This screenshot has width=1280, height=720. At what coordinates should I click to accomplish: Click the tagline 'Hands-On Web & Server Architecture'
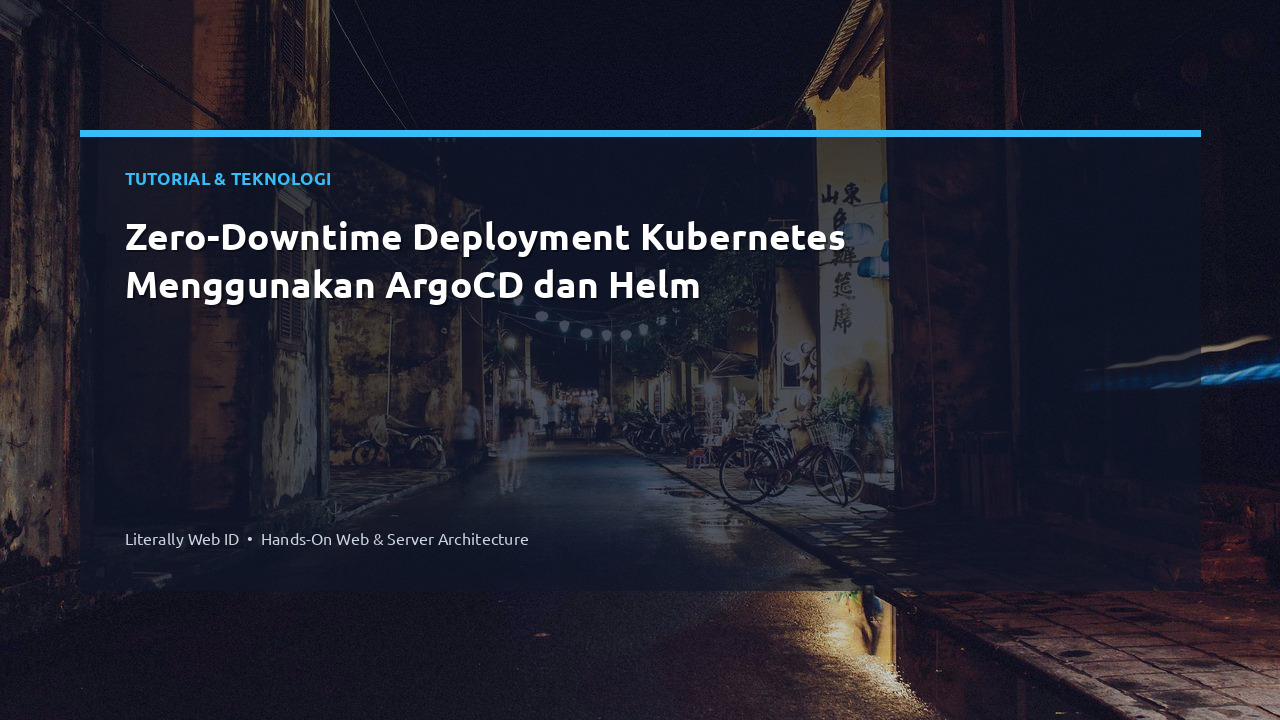pyautogui.click(x=395, y=539)
